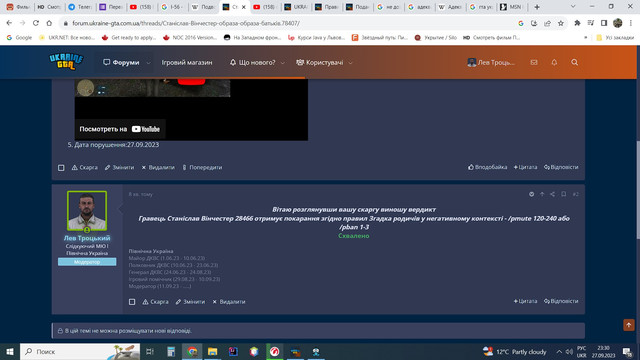The image size is (640, 360).
Task: Bookmark this page with Chrome star icon
Action: click(x=561, y=23)
